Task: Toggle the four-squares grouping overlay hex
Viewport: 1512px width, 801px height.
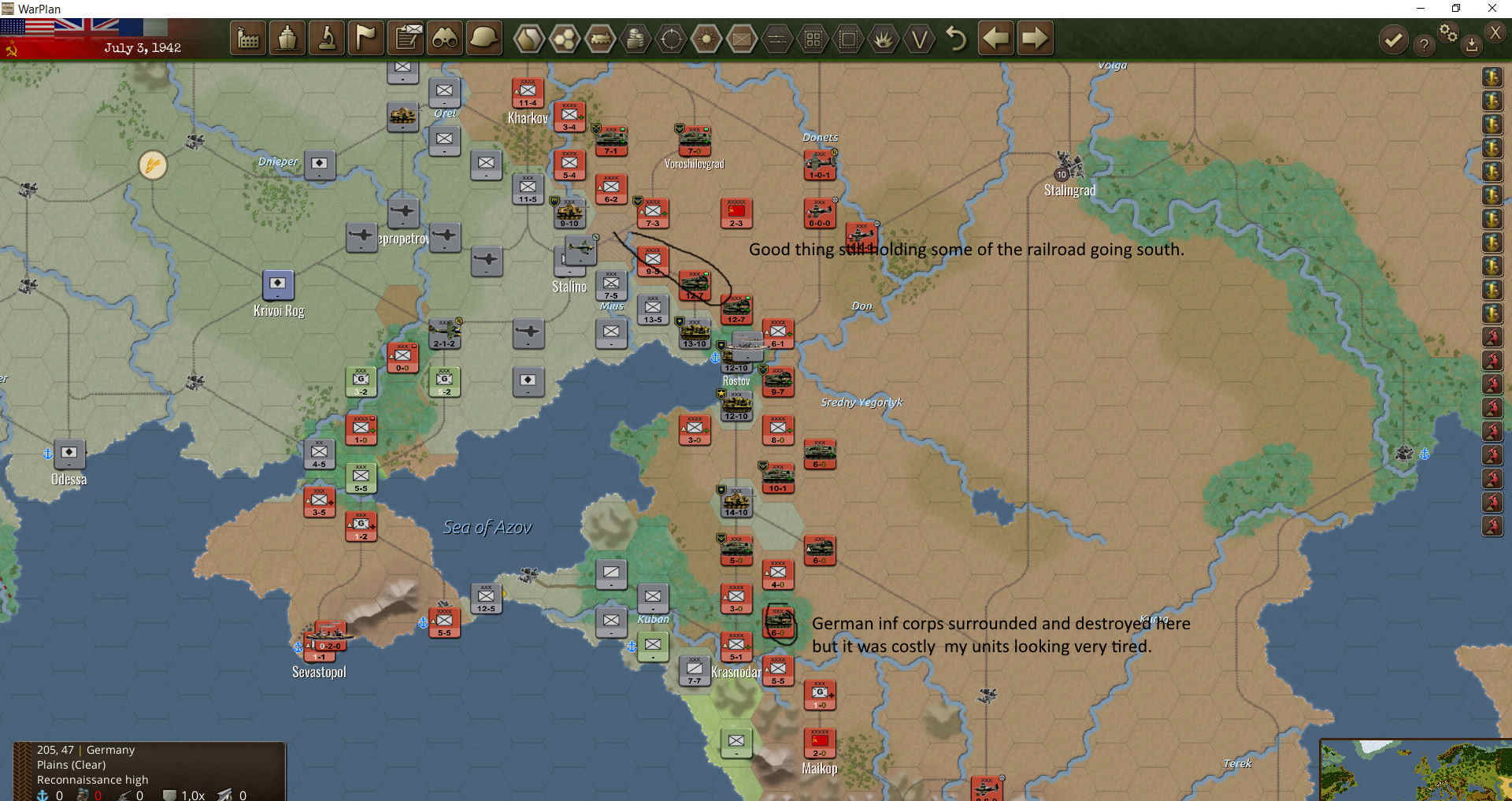Action: point(813,39)
